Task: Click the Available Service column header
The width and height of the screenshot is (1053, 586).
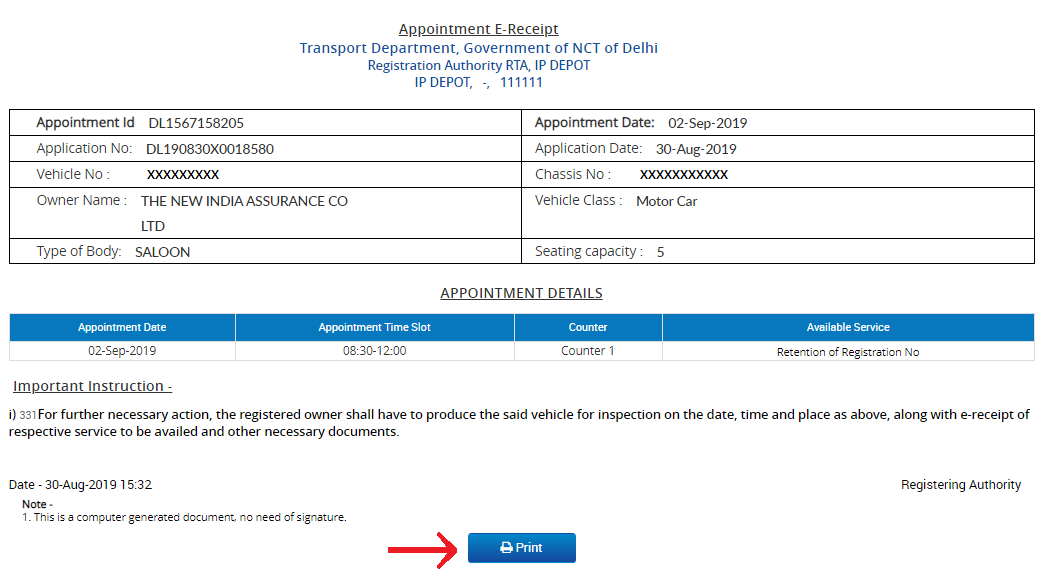Action: [848, 327]
